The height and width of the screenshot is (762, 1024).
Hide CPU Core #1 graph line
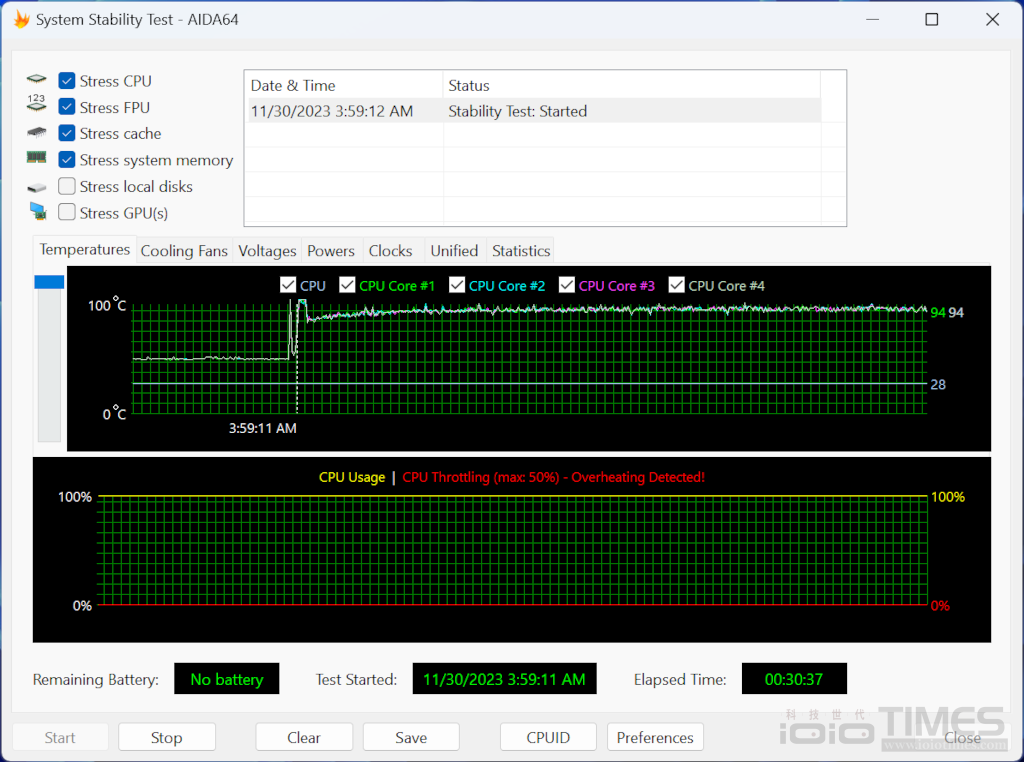[348, 286]
